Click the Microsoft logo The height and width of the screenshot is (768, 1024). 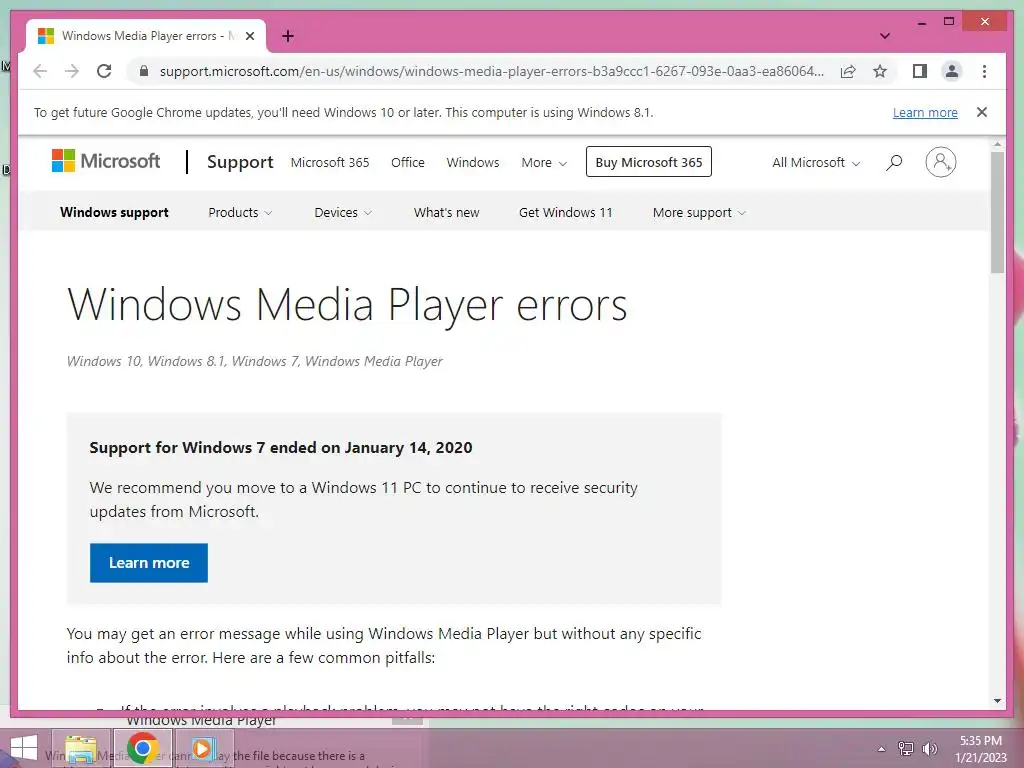pyautogui.click(x=106, y=161)
